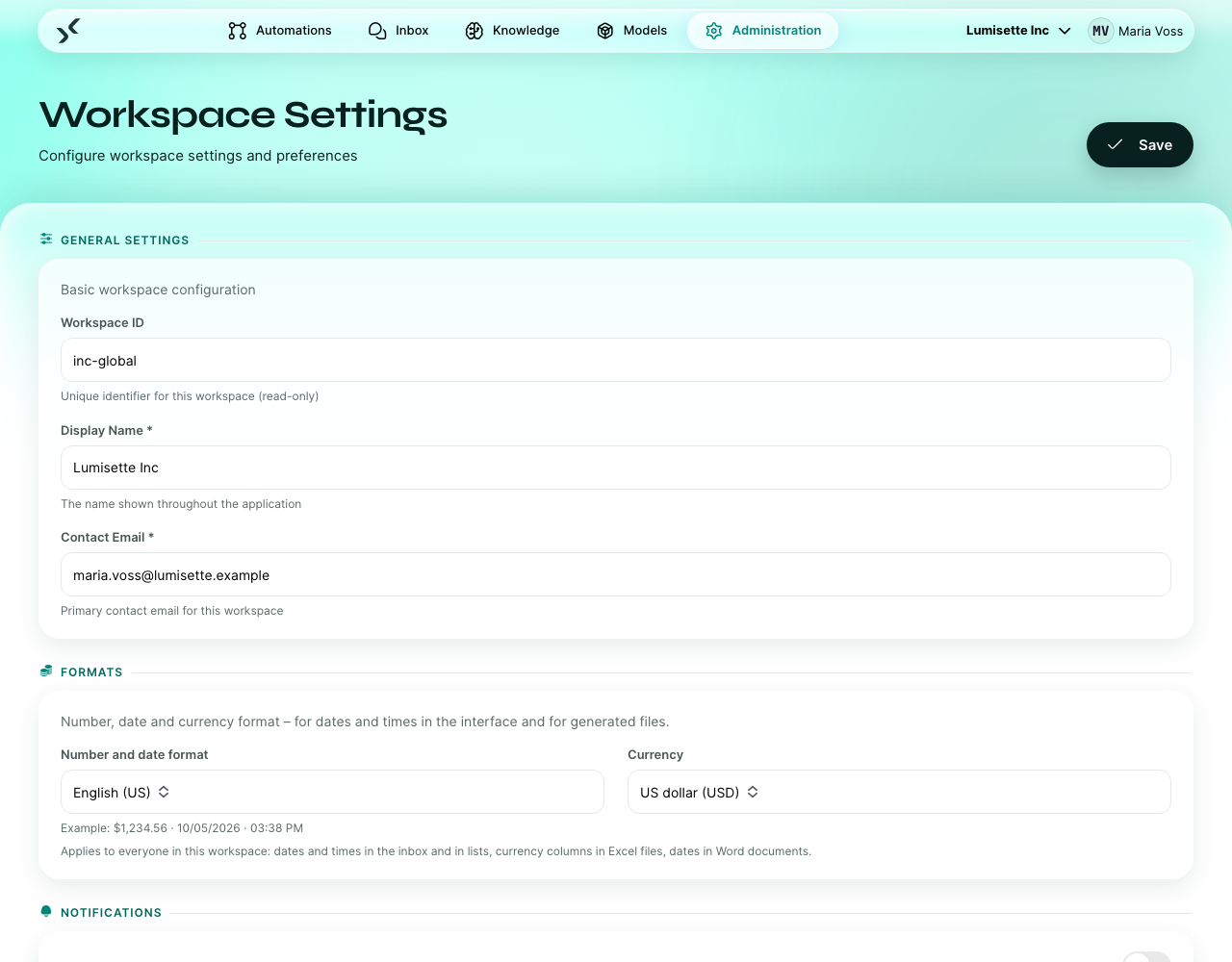
Task: Go to the Inbox tab
Action: tap(398, 31)
